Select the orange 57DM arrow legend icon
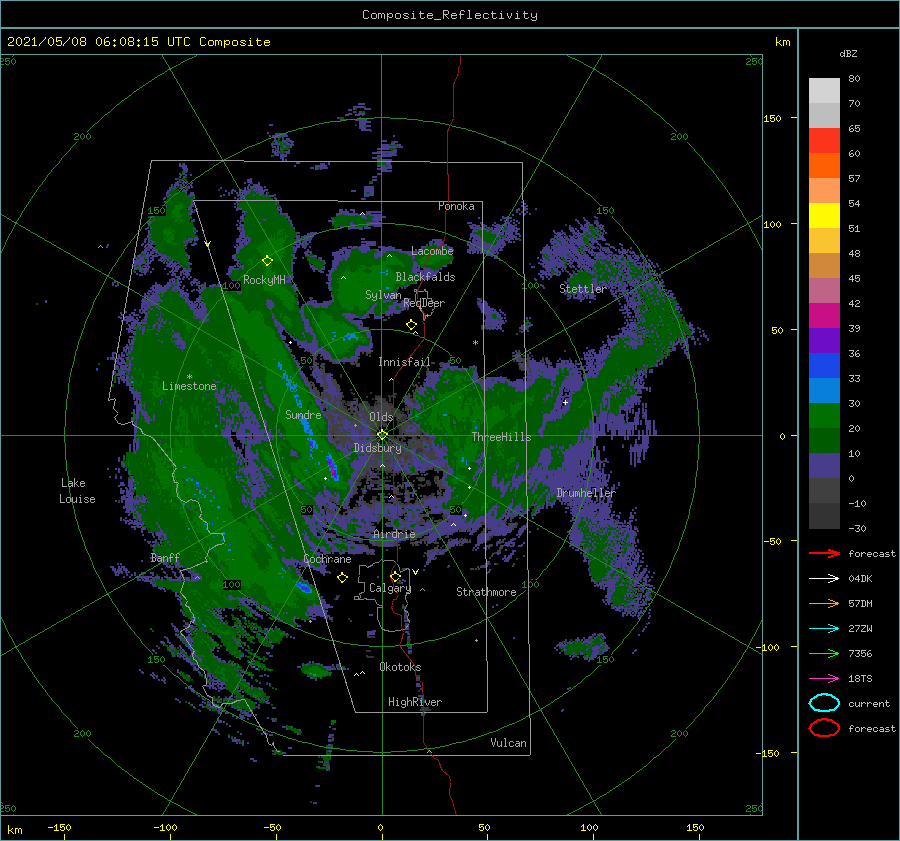Viewport: 900px width, 841px height. click(824, 603)
